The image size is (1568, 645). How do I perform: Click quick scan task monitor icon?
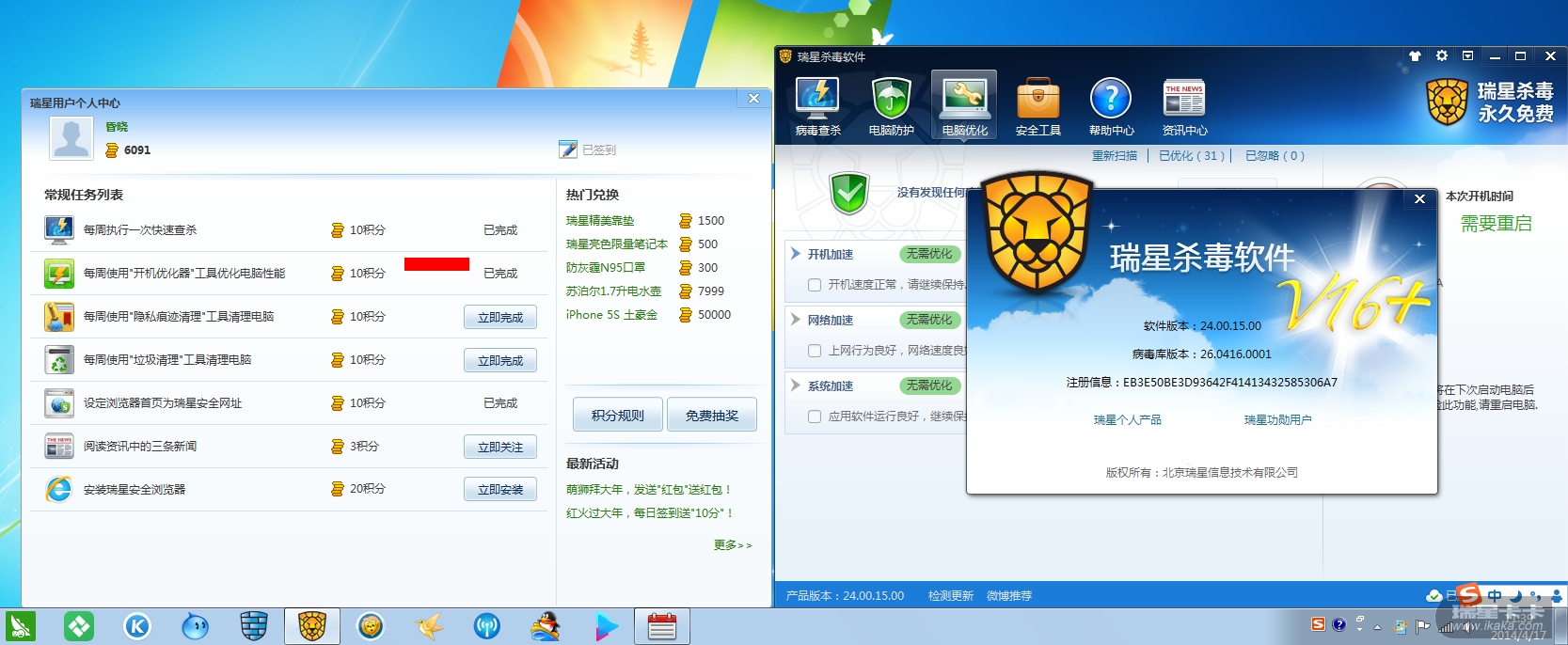[59, 229]
